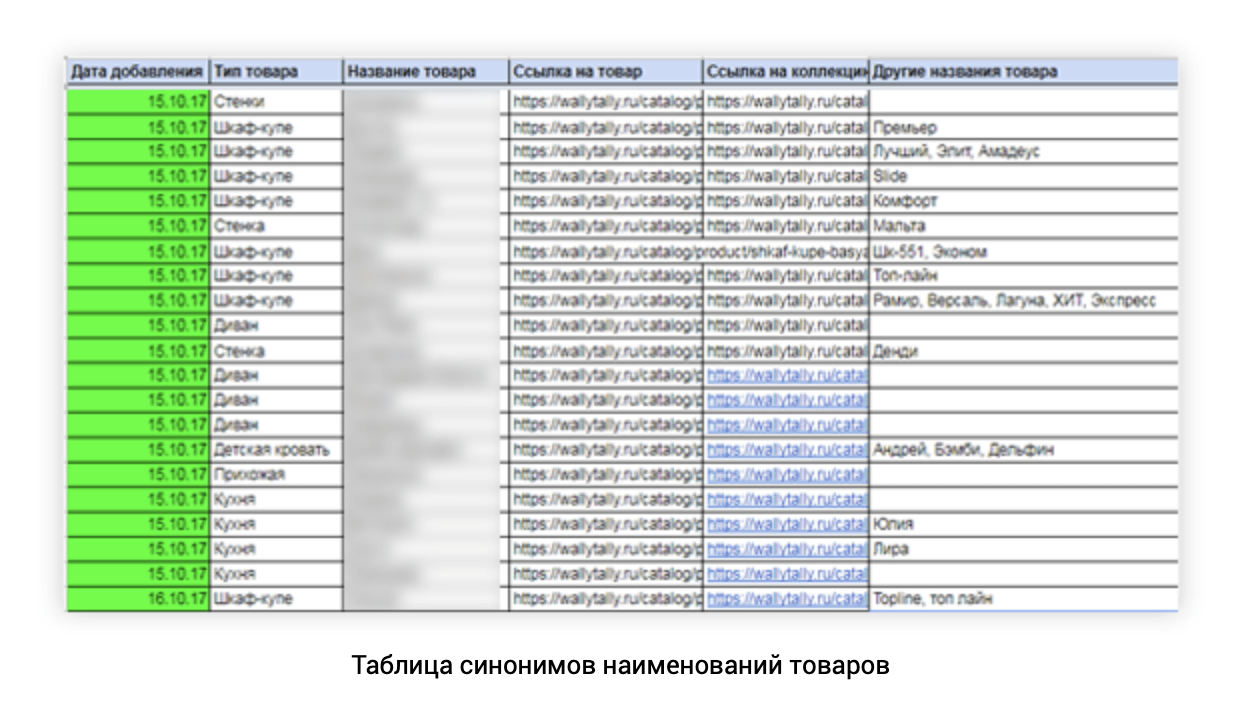The width and height of the screenshot is (1234, 718).
Task: Click the "Ссылка на товар" column header
Action: click(x=606, y=72)
